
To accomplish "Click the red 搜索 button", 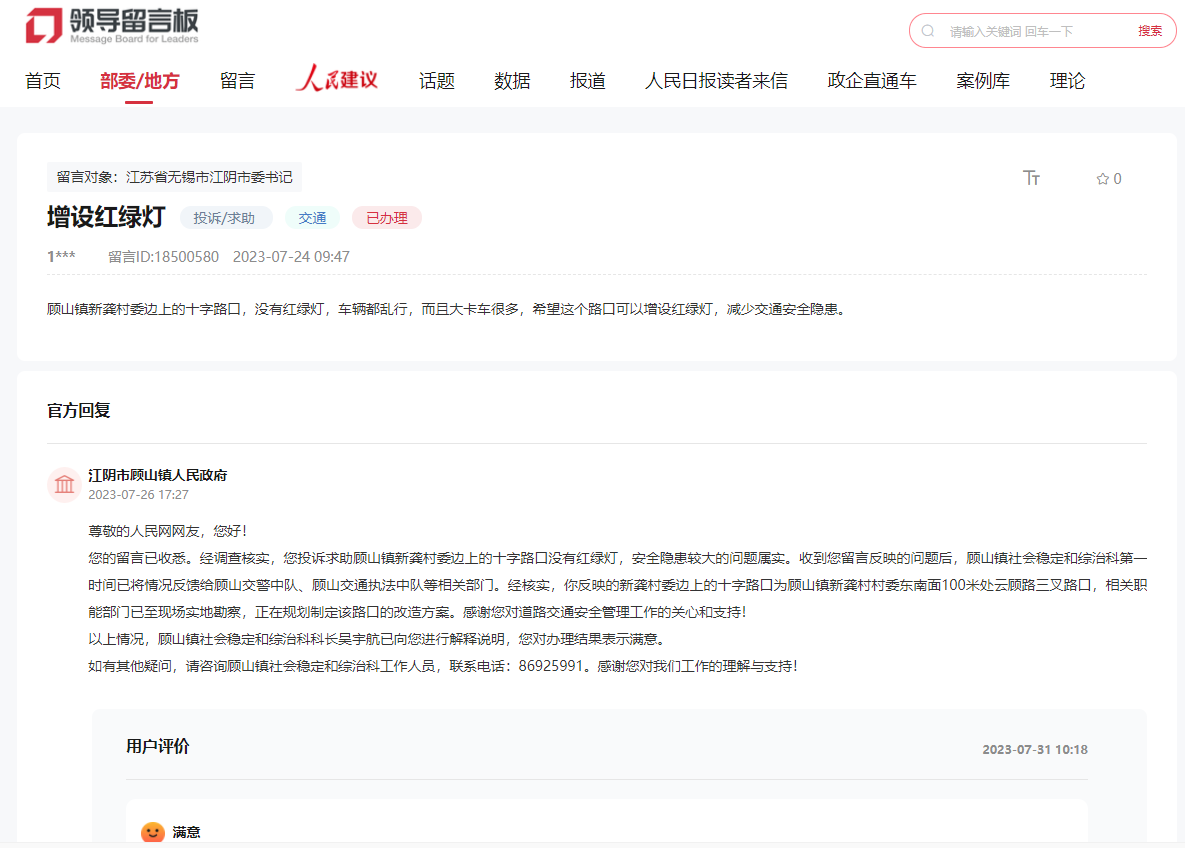I will click(x=1150, y=31).
